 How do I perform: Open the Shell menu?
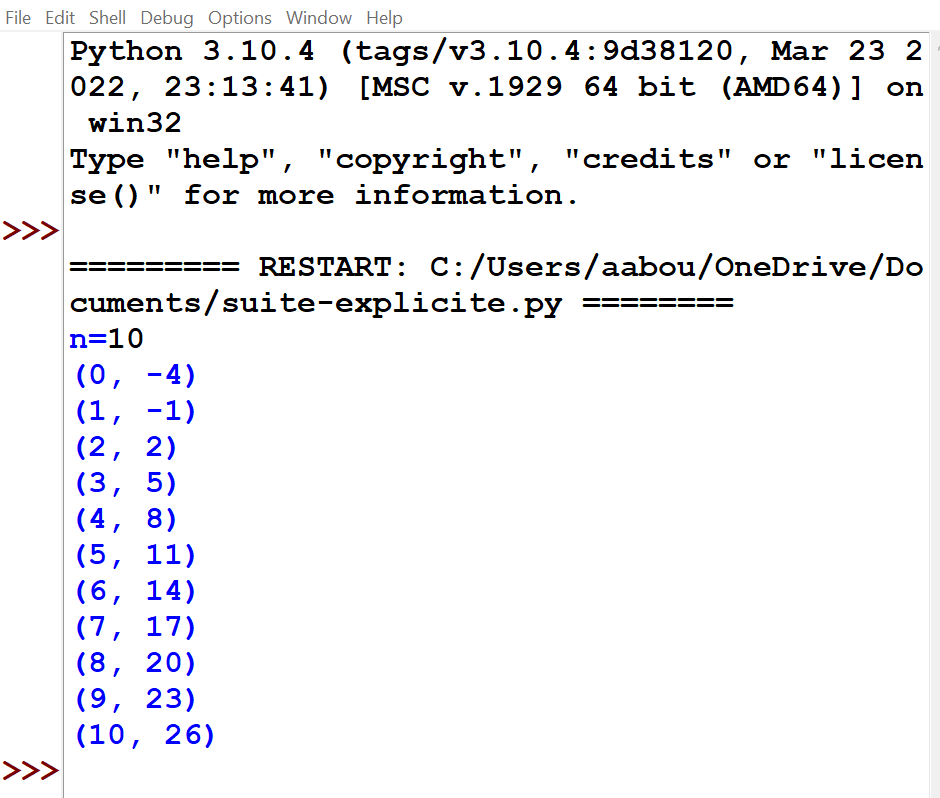107,18
